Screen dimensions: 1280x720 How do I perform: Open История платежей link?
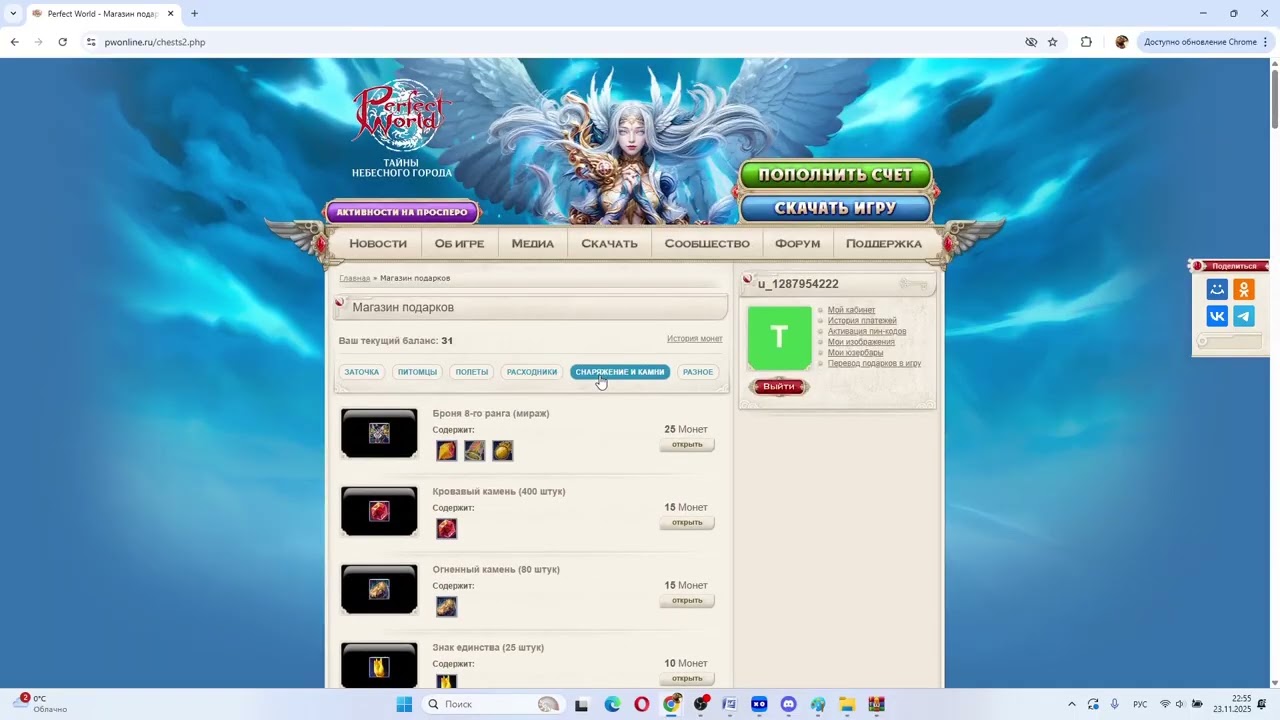click(862, 321)
